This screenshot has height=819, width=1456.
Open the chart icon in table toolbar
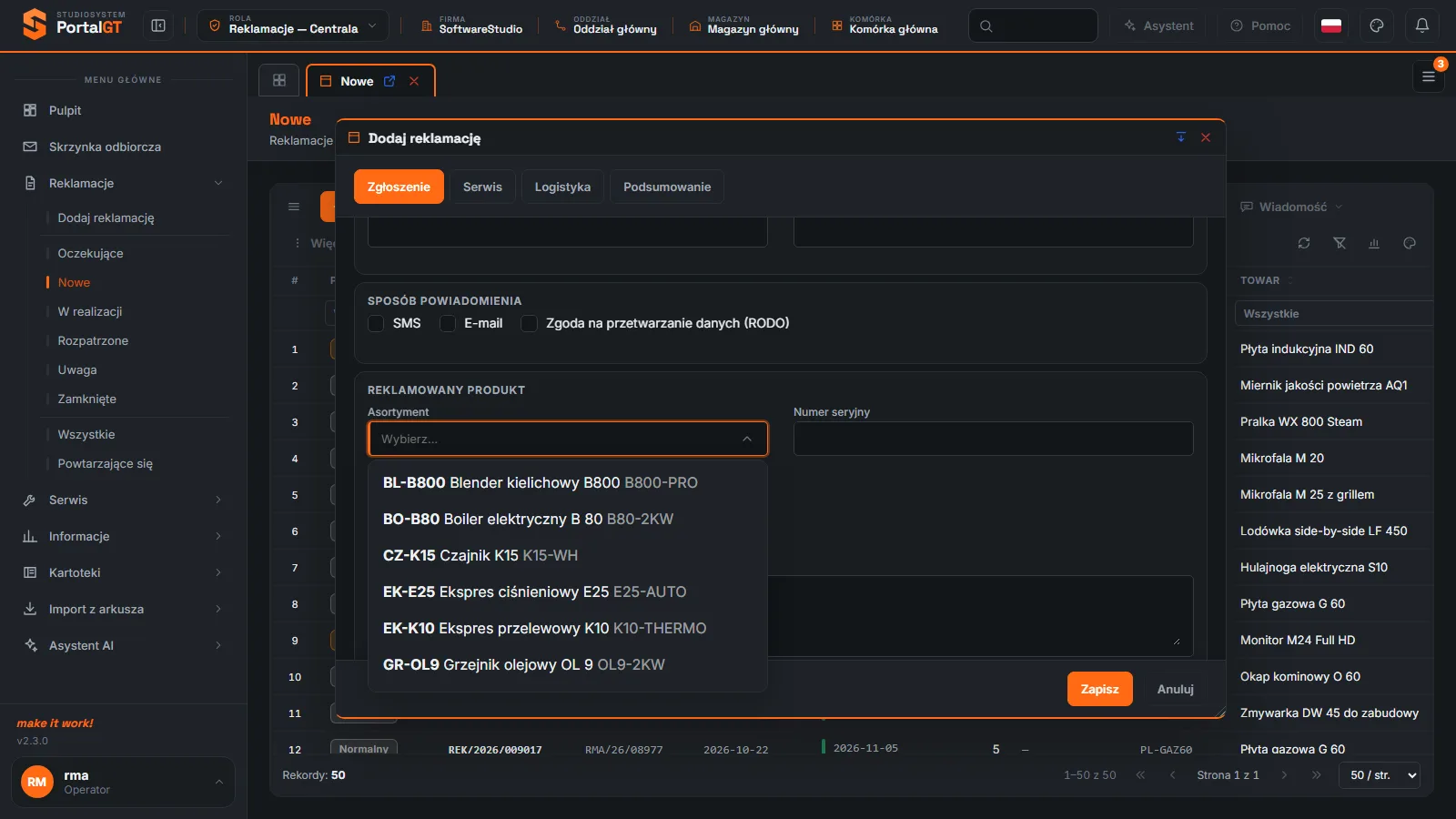point(1374,243)
